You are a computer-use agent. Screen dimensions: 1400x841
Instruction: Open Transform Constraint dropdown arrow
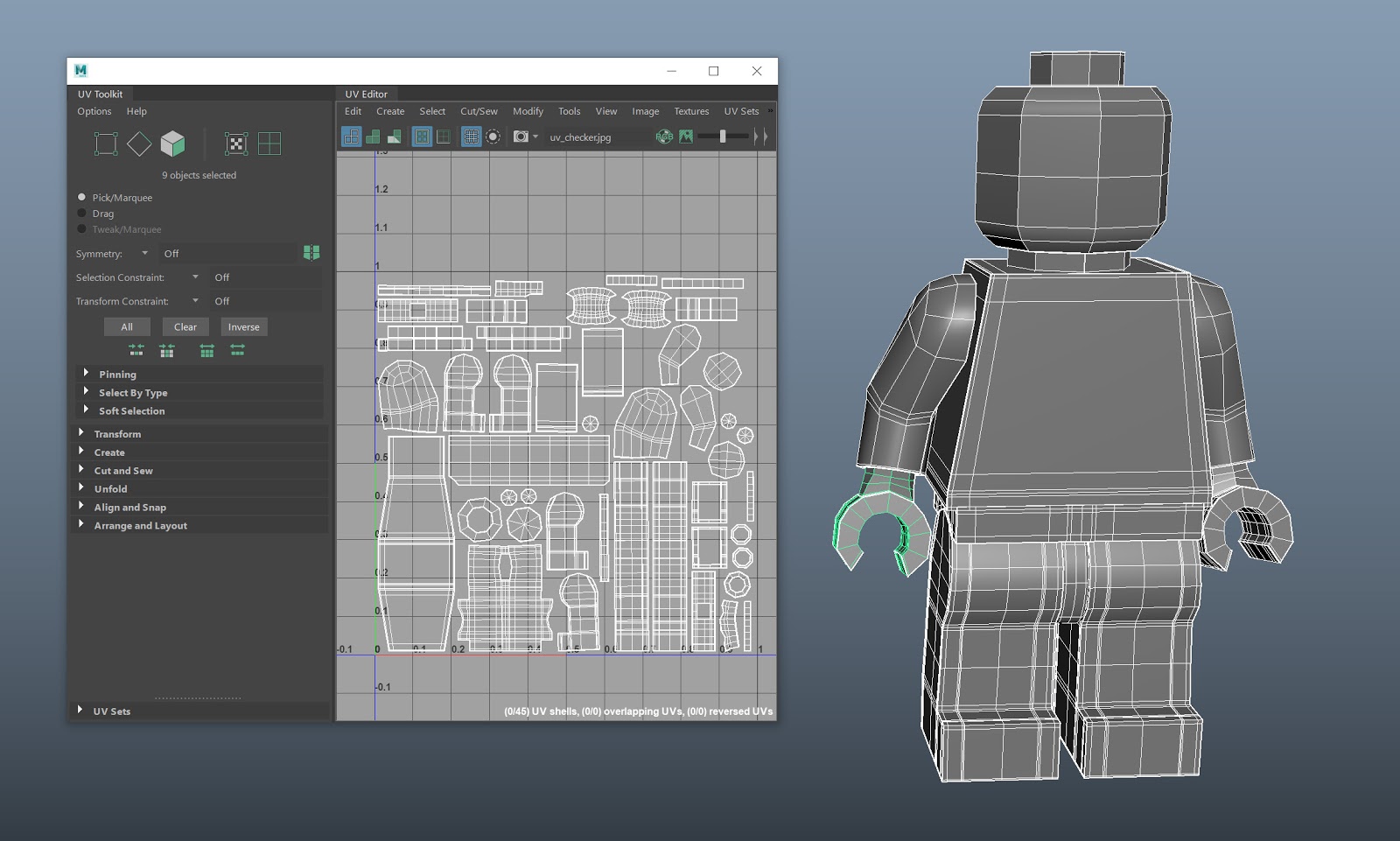(195, 300)
